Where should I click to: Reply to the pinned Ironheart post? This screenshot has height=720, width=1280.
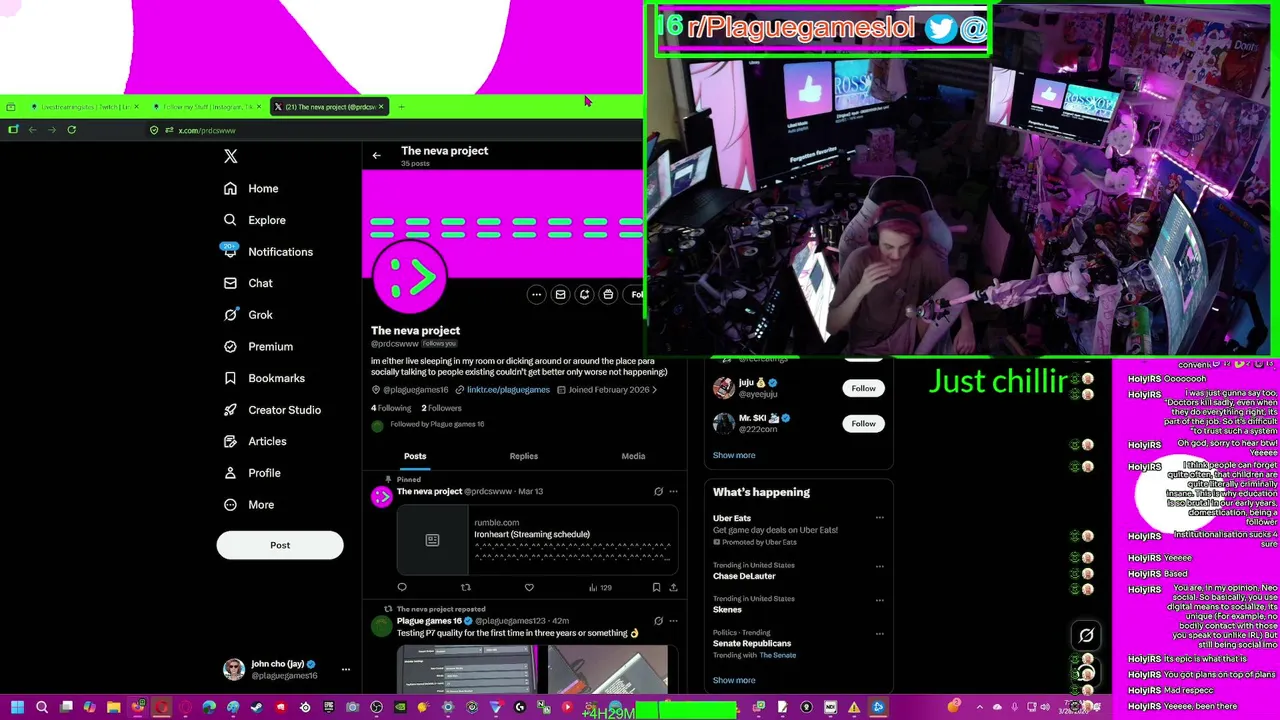pos(402,587)
